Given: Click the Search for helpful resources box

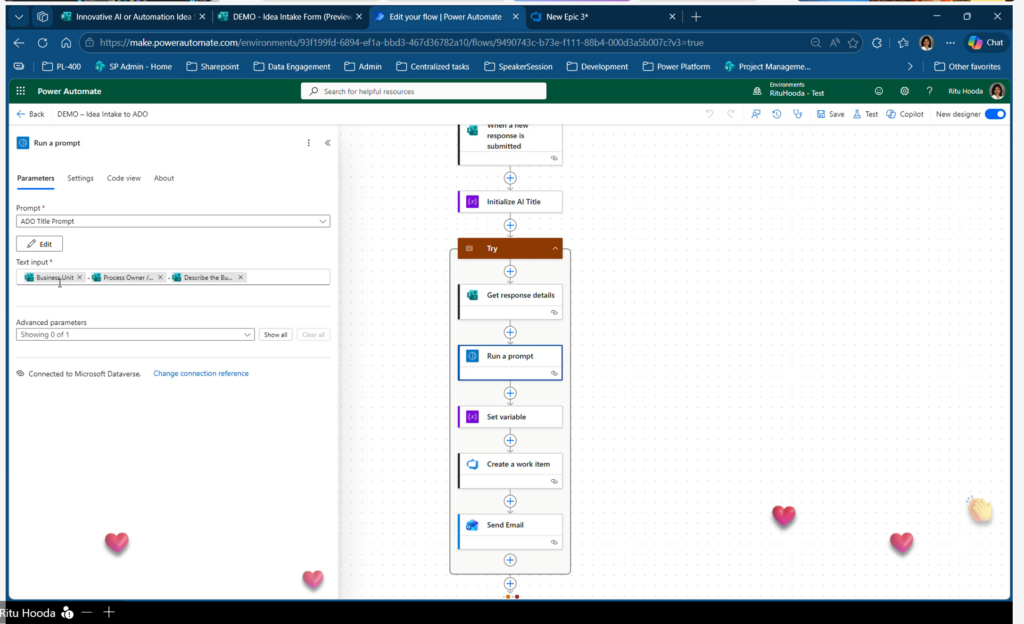Looking at the screenshot, I should (423, 91).
